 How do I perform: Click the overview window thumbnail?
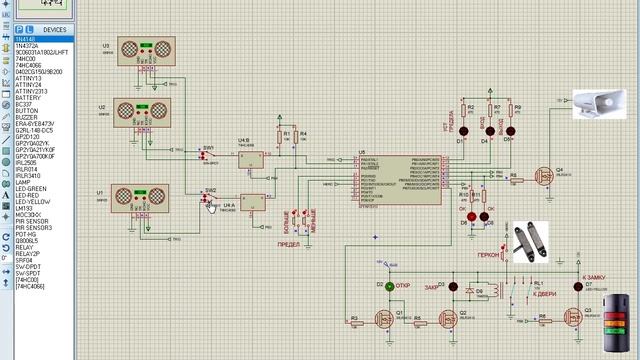tap(44, 9)
